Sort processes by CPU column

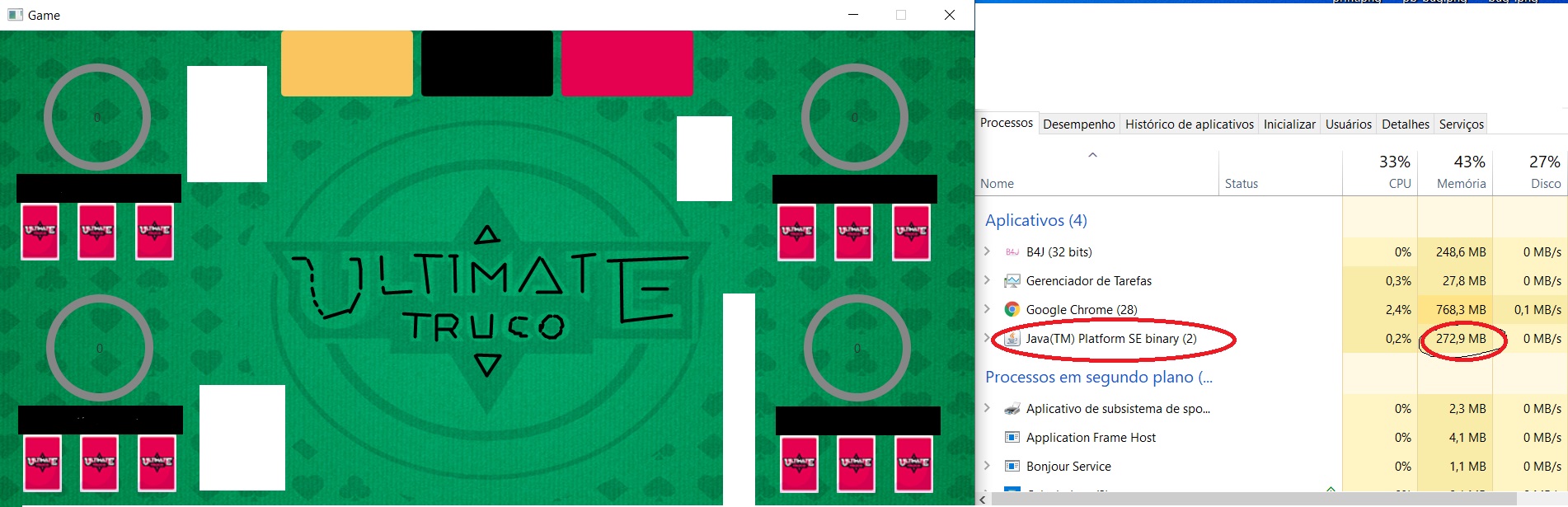click(1381, 172)
